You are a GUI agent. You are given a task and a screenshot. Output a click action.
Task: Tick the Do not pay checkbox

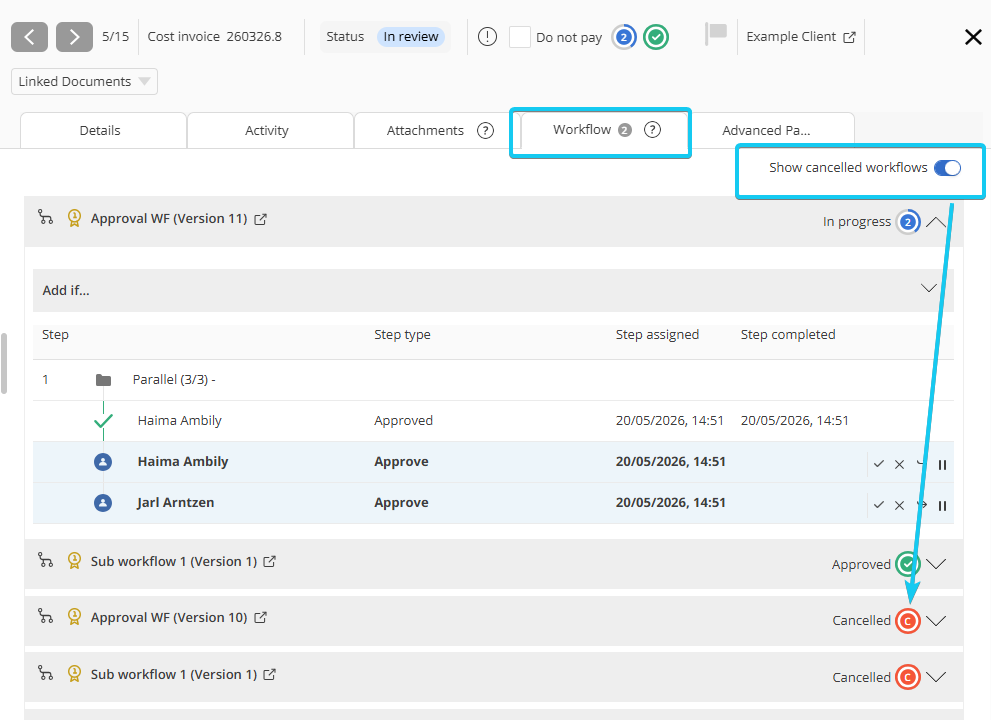(520, 37)
